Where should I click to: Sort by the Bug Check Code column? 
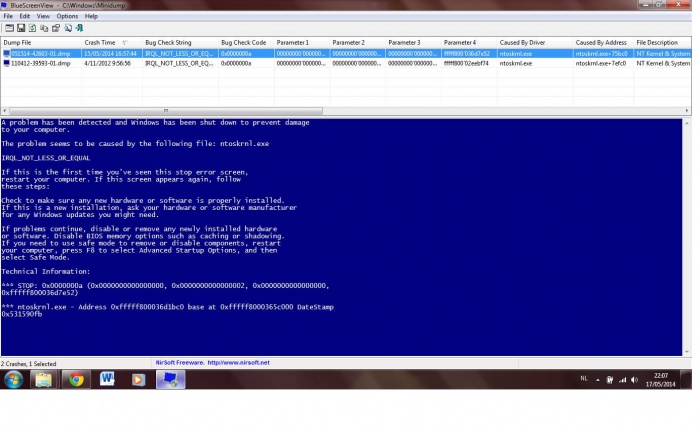(246, 42)
